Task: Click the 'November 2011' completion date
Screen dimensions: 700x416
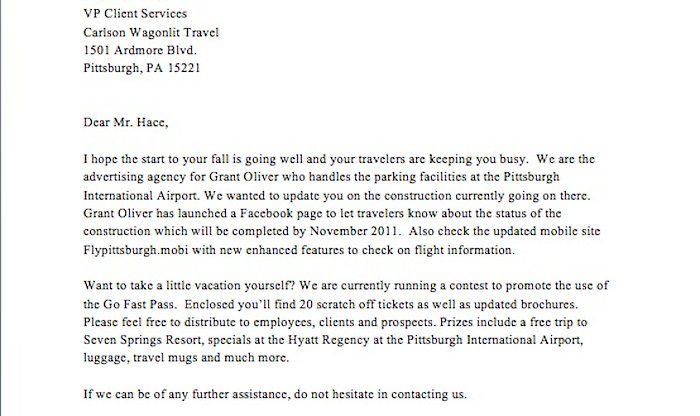Action: coord(354,231)
